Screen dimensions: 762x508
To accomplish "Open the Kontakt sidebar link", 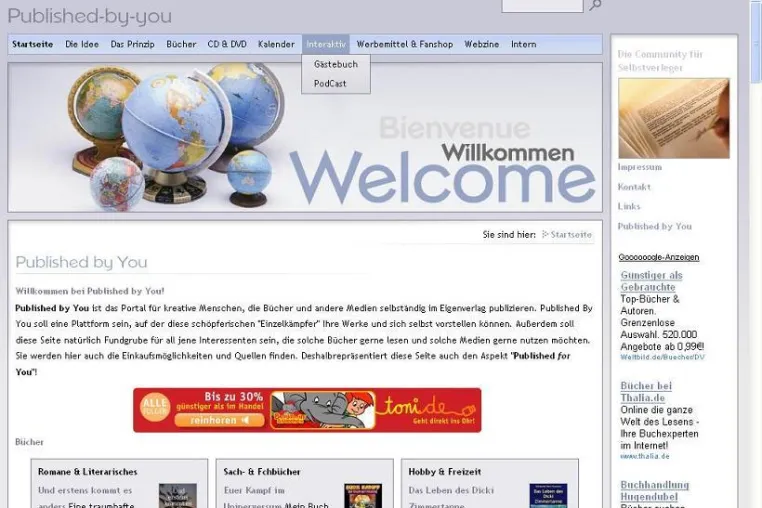I will pos(634,187).
